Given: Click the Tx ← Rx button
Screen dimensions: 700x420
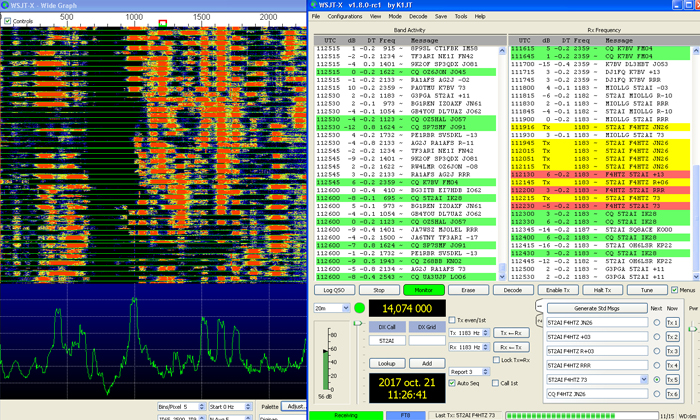Looking at the screenshot, I should point(511,333).
